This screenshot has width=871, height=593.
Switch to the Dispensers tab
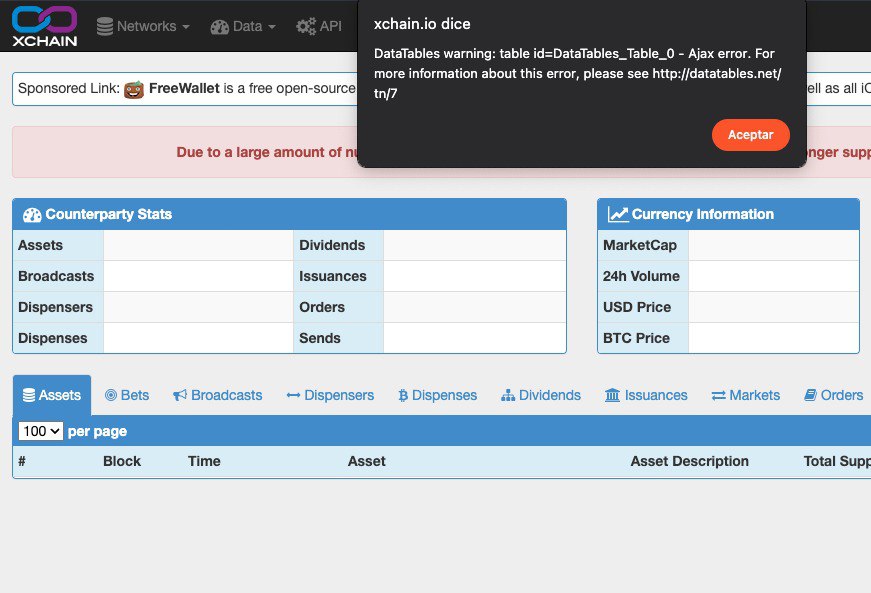click(331, 395)
